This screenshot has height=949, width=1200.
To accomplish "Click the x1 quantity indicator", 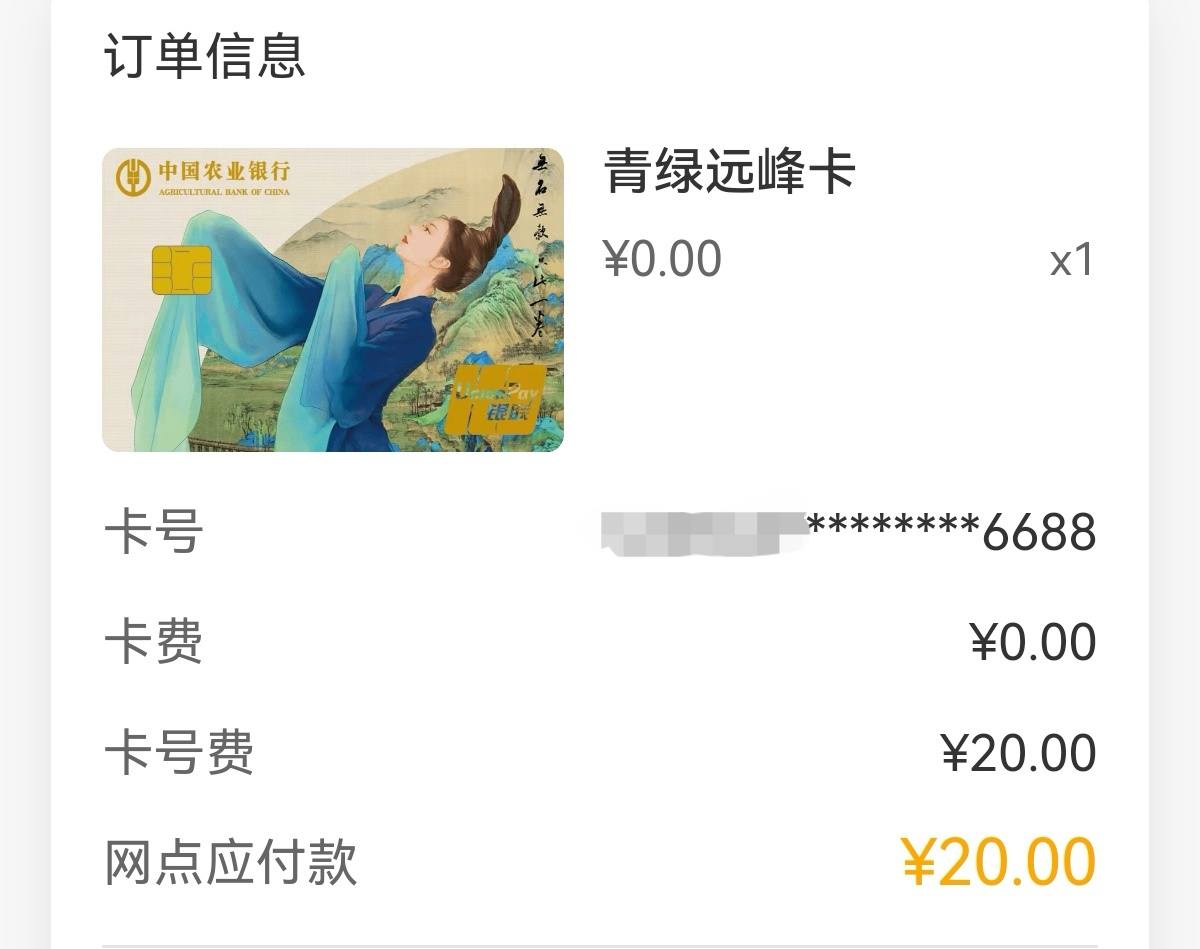I will click(1072, 262).
